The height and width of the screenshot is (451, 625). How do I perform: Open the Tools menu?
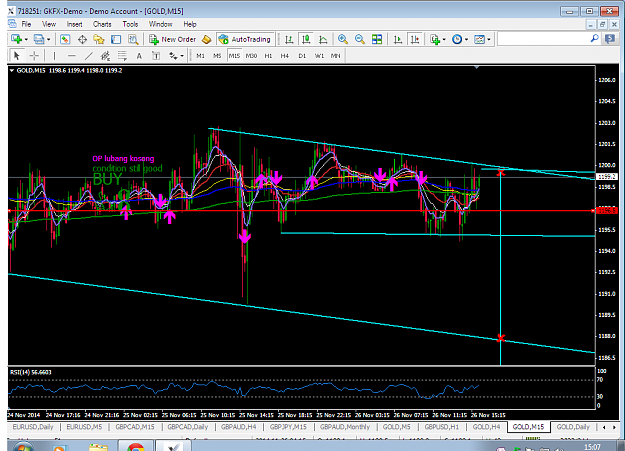(130, 24)
